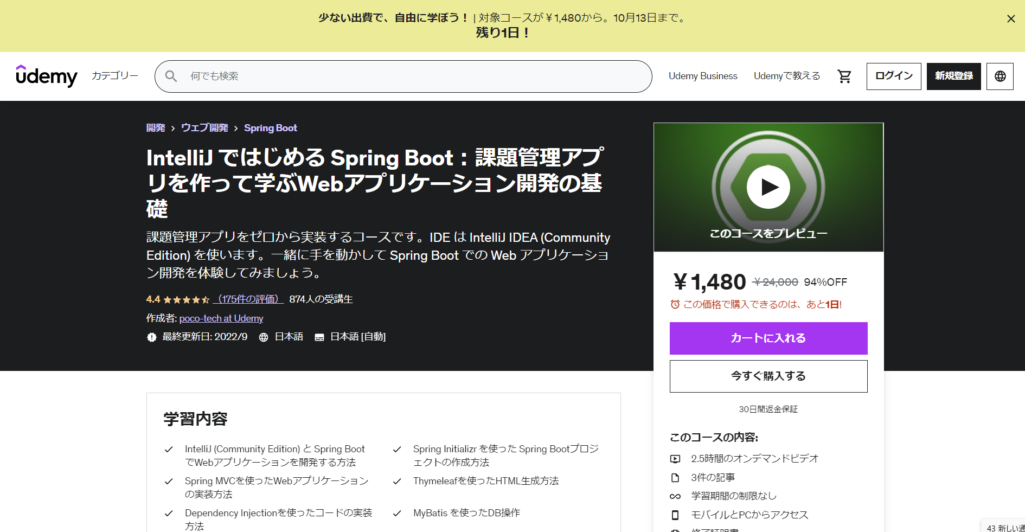1025x532 pixels.
Task: Open the Udemy logo home link
Action: click(46, 76)
